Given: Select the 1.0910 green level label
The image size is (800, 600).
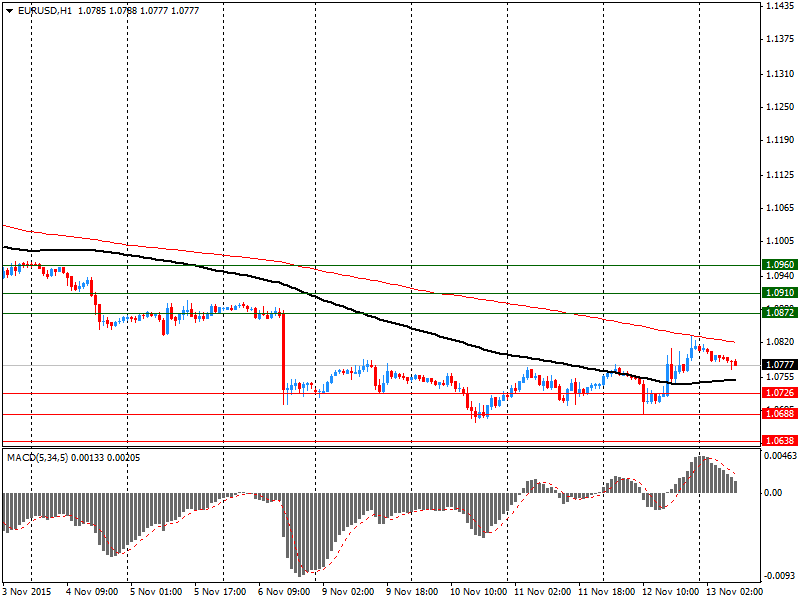Looking at the screenshot, I should coord(780,292).
